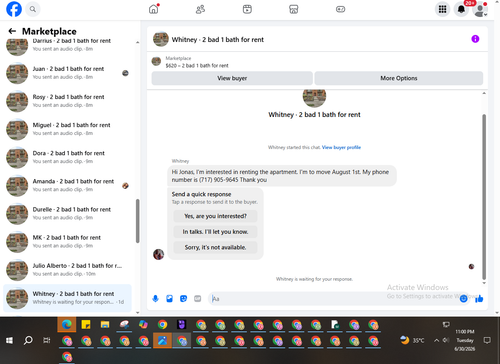The height and width of the screenshot is (364, 500).
Task: Open Windows taskbar search
Action: click(x=28, y=340)
